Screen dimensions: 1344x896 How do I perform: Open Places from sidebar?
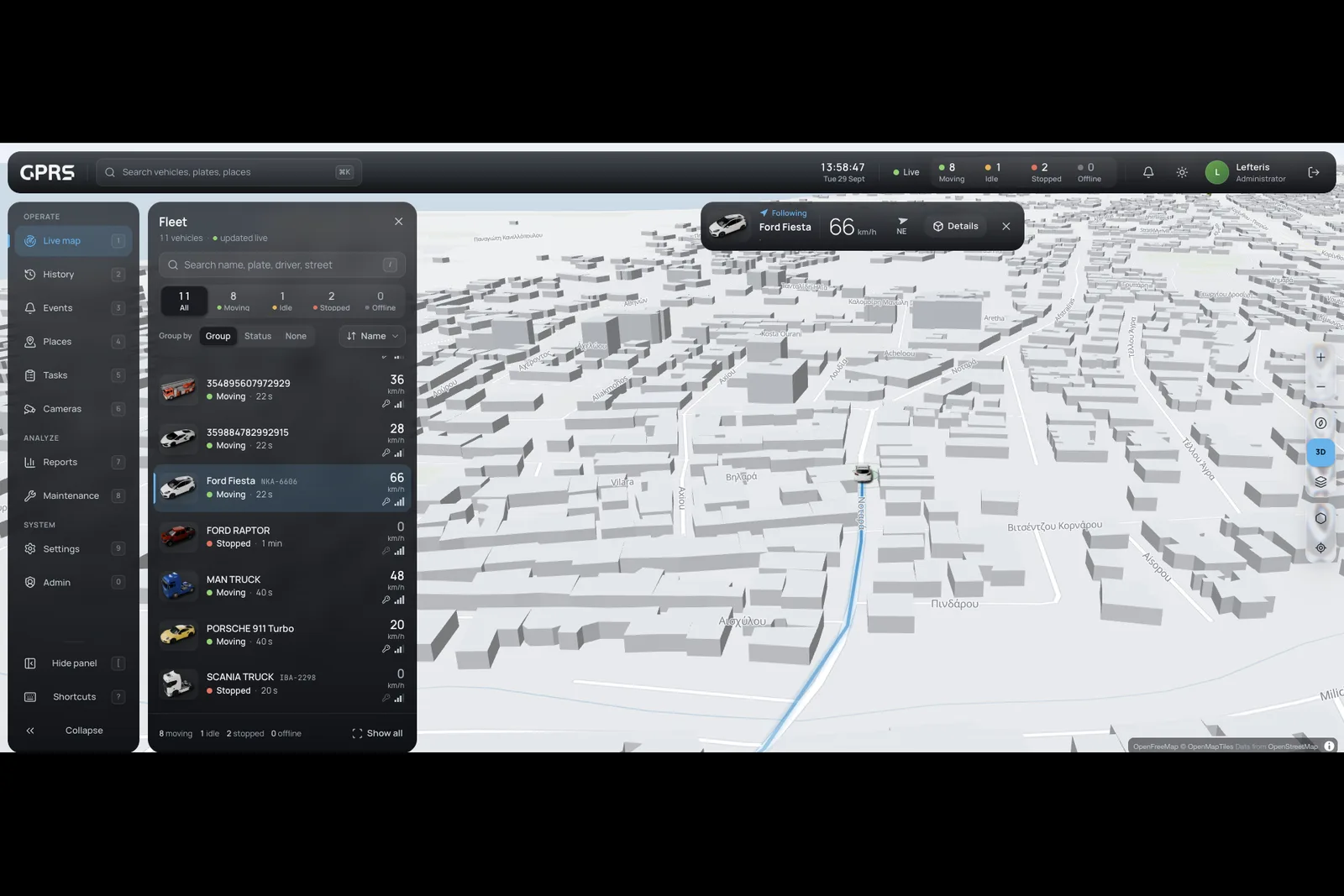73,342
